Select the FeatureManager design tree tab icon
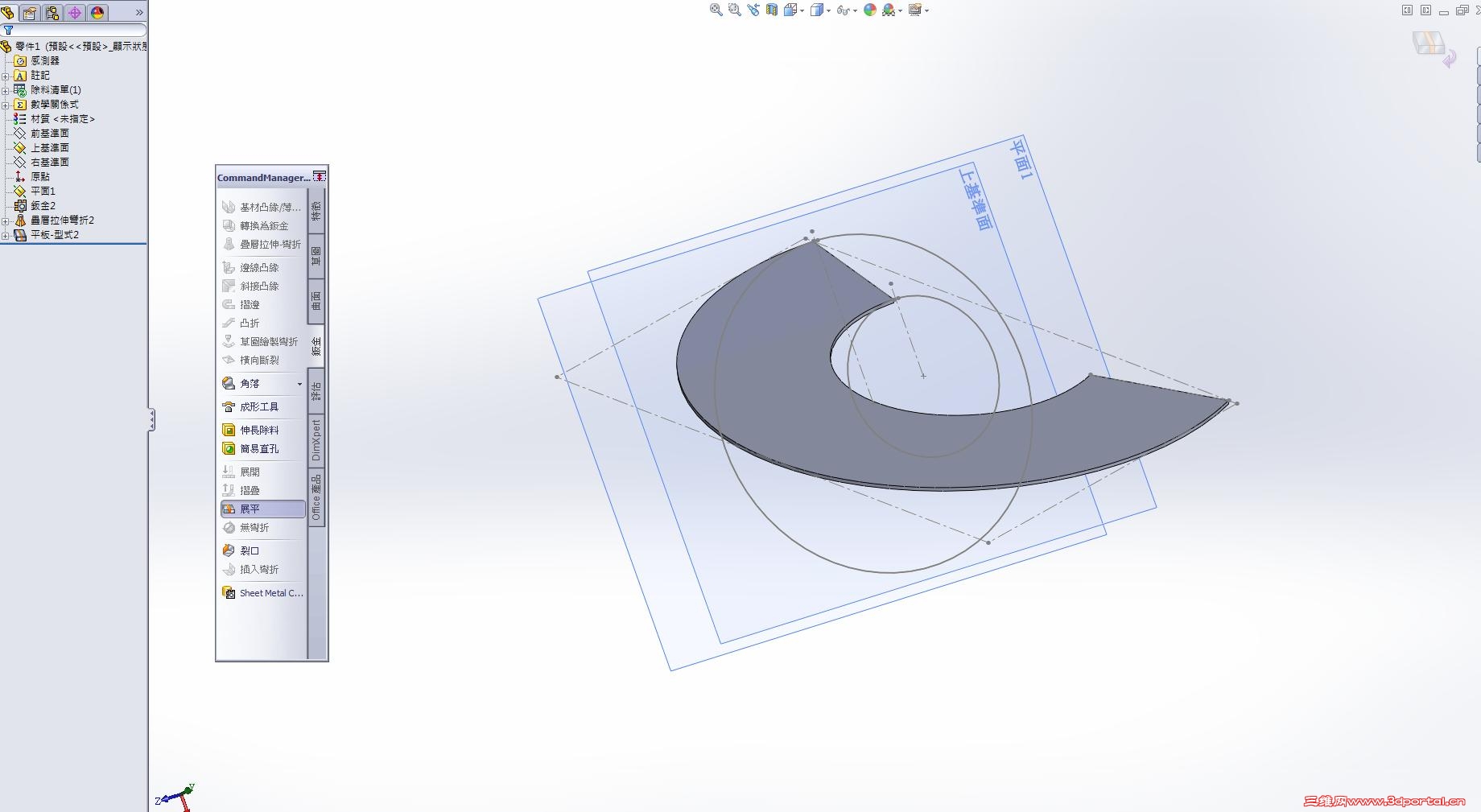Viewport: 1481px width, 812px height. [8, 12]
